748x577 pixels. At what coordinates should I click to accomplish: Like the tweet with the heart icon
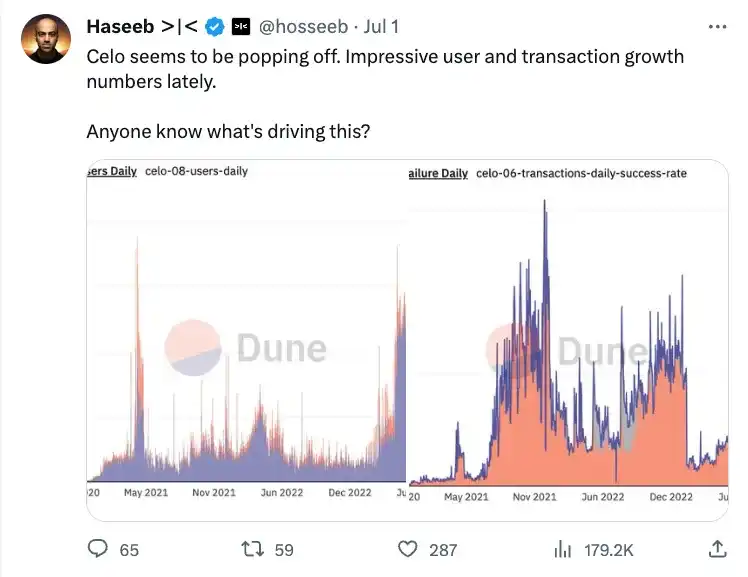[x=407, y=549]
